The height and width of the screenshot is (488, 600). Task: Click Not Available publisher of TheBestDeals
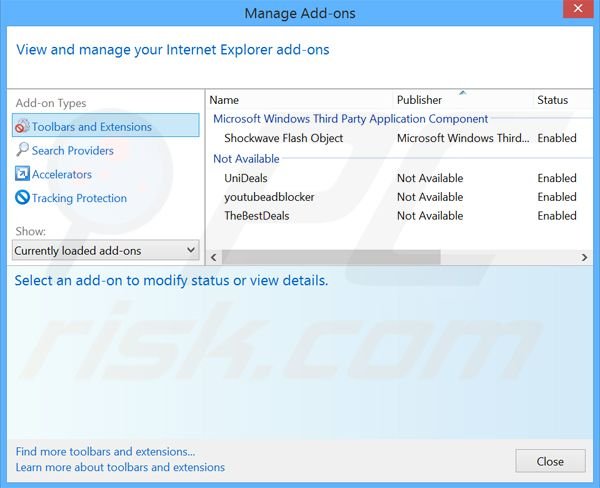coord(430,215)
